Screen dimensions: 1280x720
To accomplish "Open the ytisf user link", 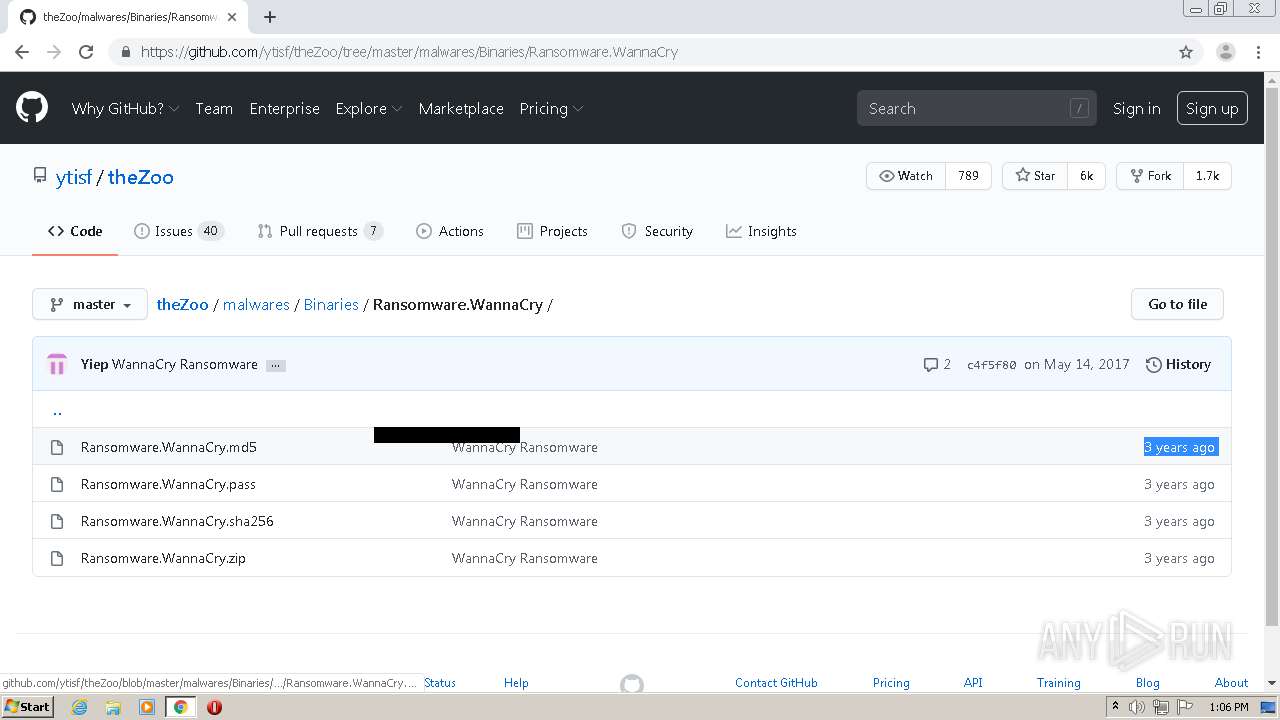I will [x=74, y=177].
